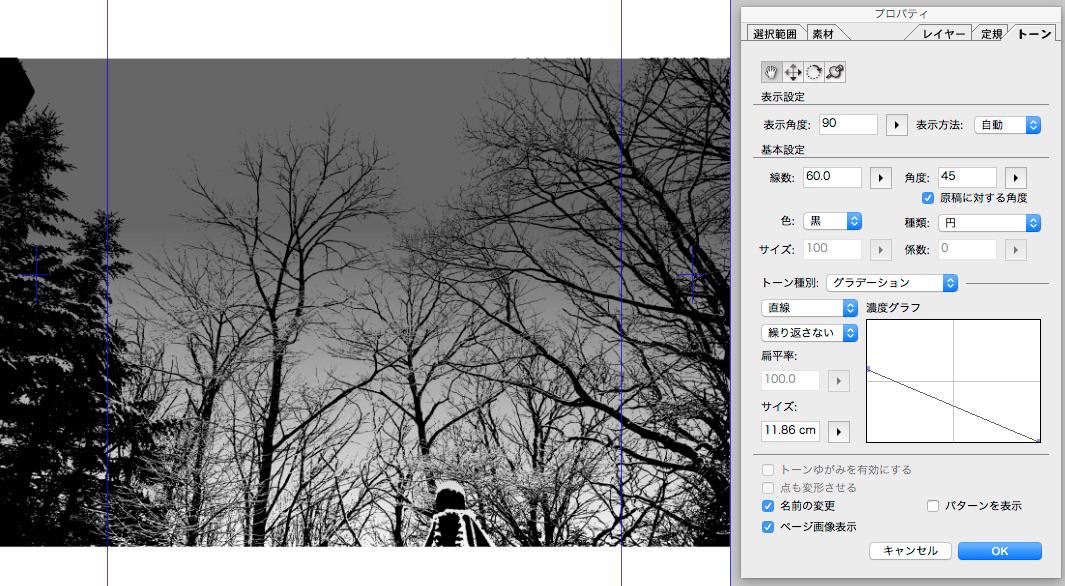Confirm with the OK button
This screenshot has height=586, width=1065.
click(1000, 551)
